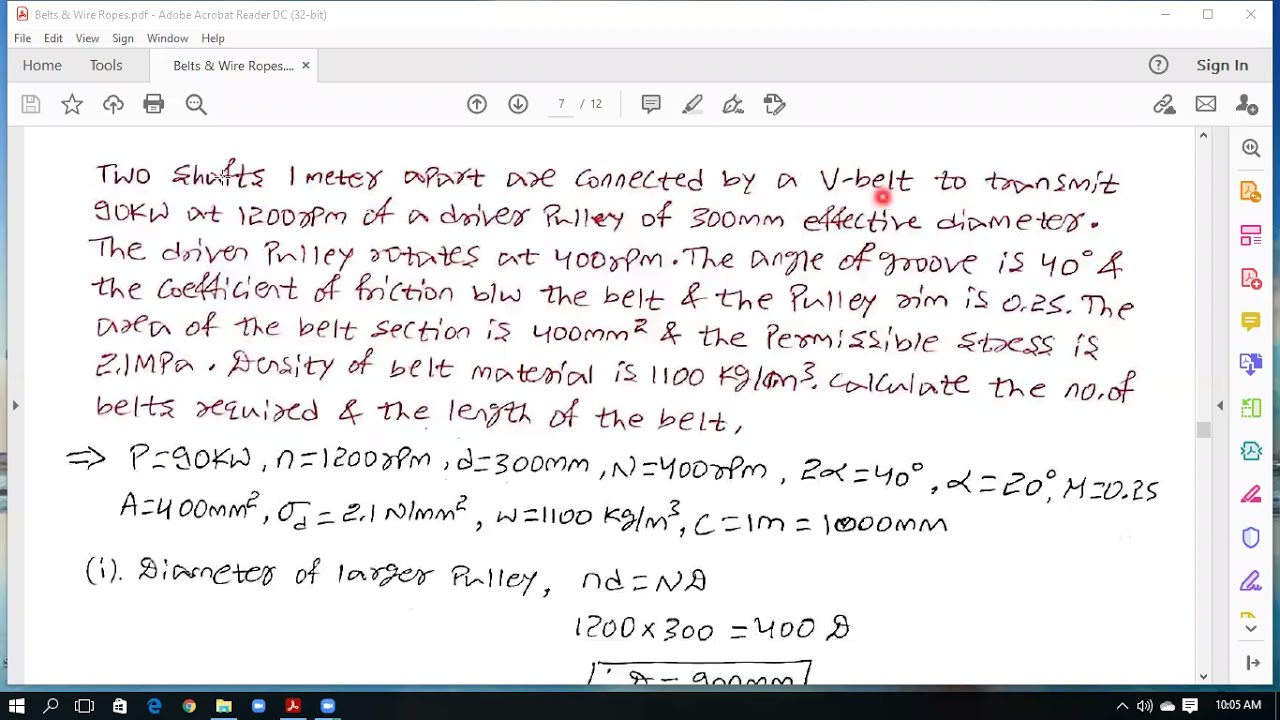Launch Microsoft Edge from taskbar
This screenshot has height=720, width=1280.
tap(154, 706)
